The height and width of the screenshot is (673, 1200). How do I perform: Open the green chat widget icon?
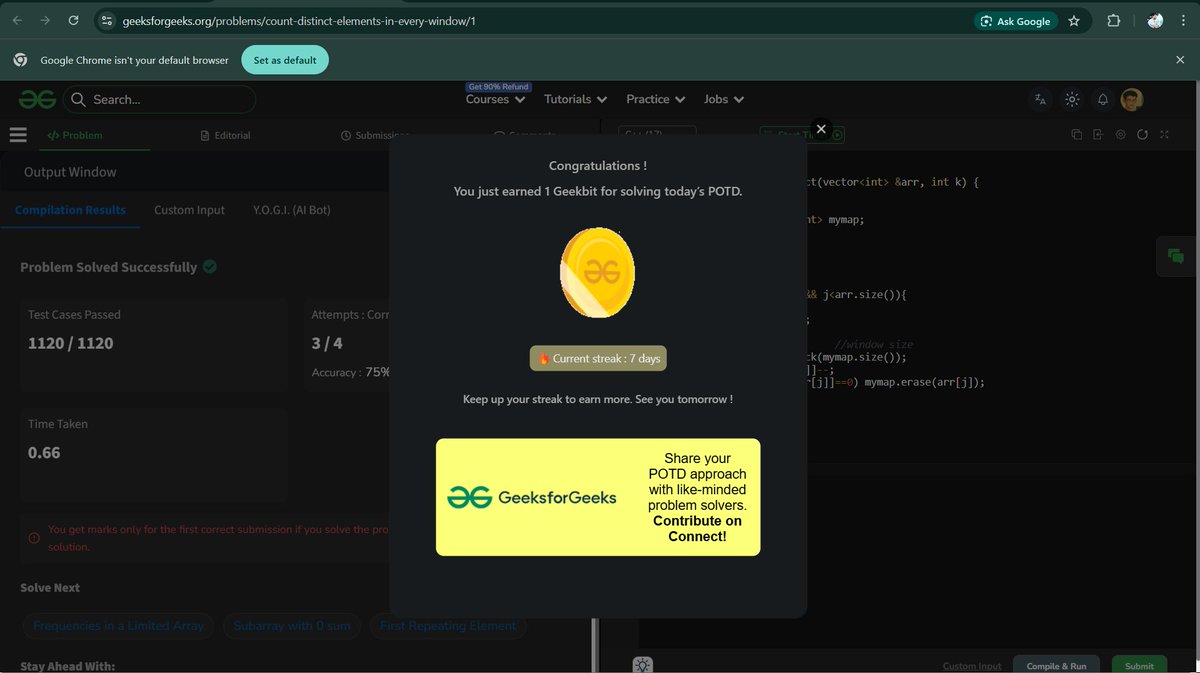[1176, 257]
